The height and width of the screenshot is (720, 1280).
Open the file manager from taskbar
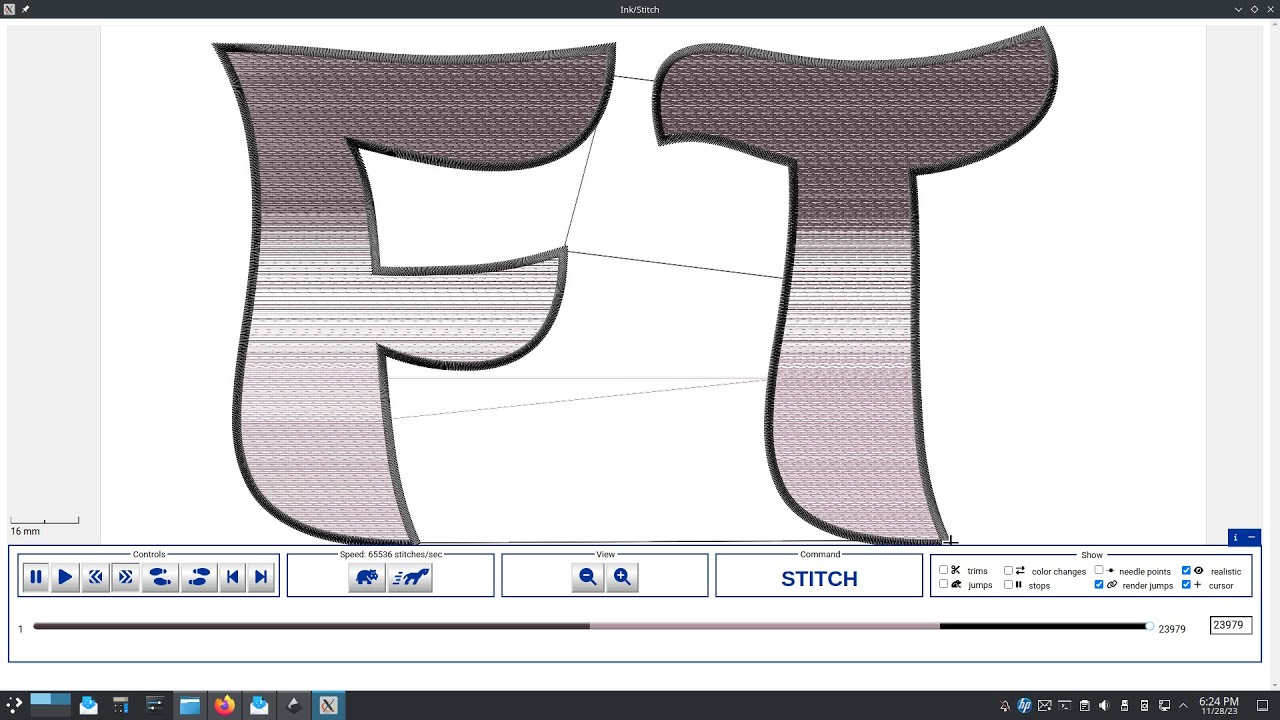coord(190,705)
